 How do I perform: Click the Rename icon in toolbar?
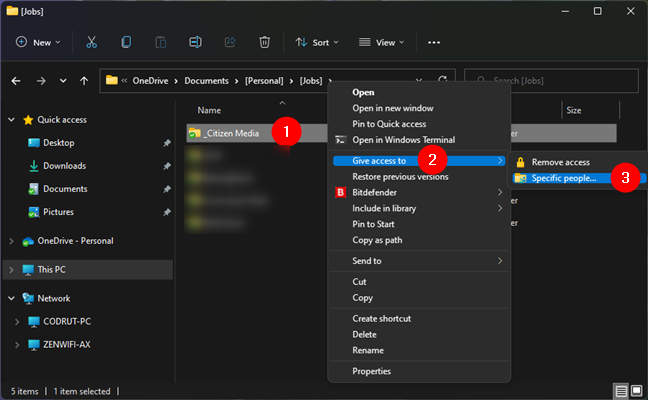pyautogui.click(x=195, y=42)
